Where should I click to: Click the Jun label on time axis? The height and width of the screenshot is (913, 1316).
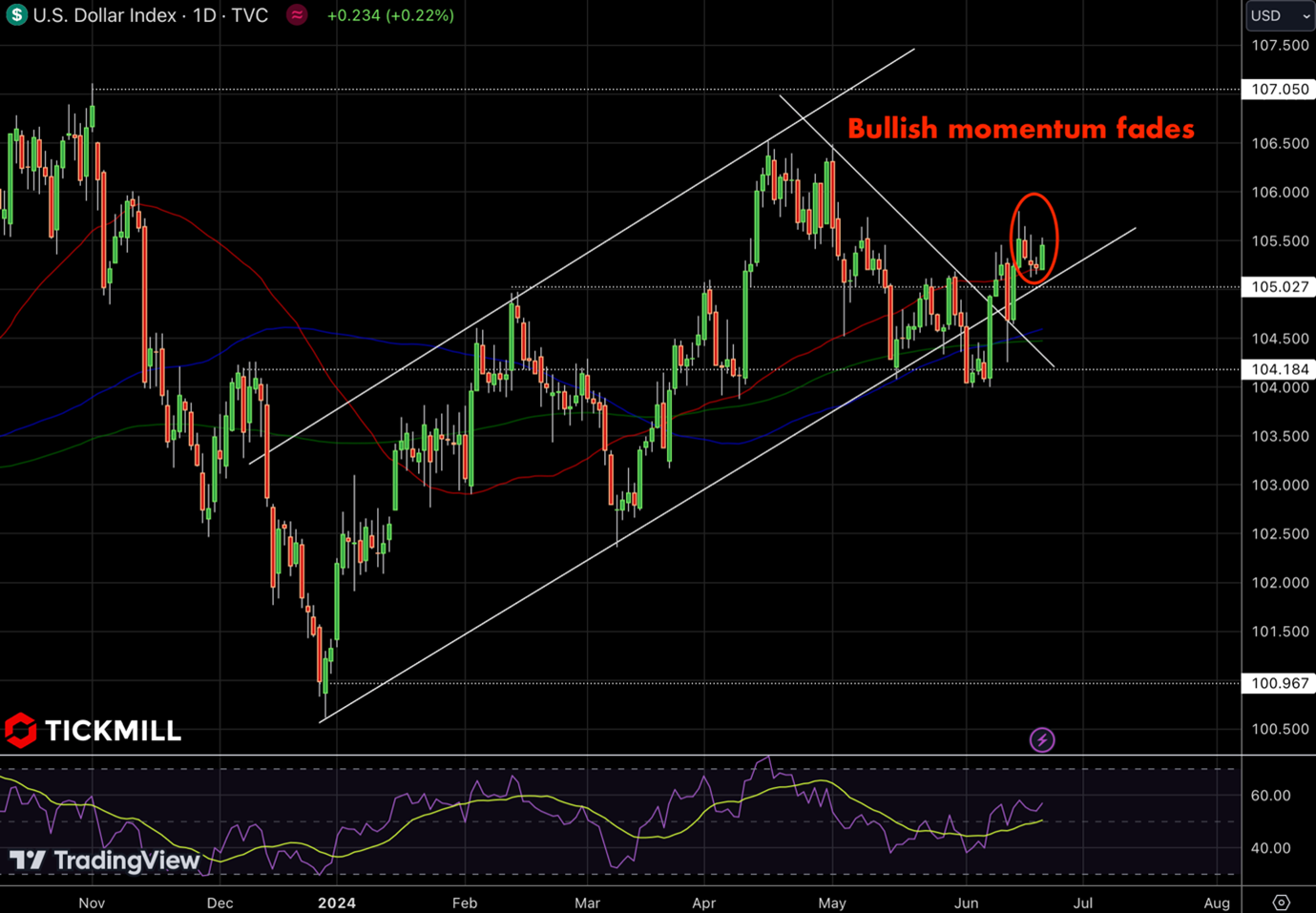[967, 903]
